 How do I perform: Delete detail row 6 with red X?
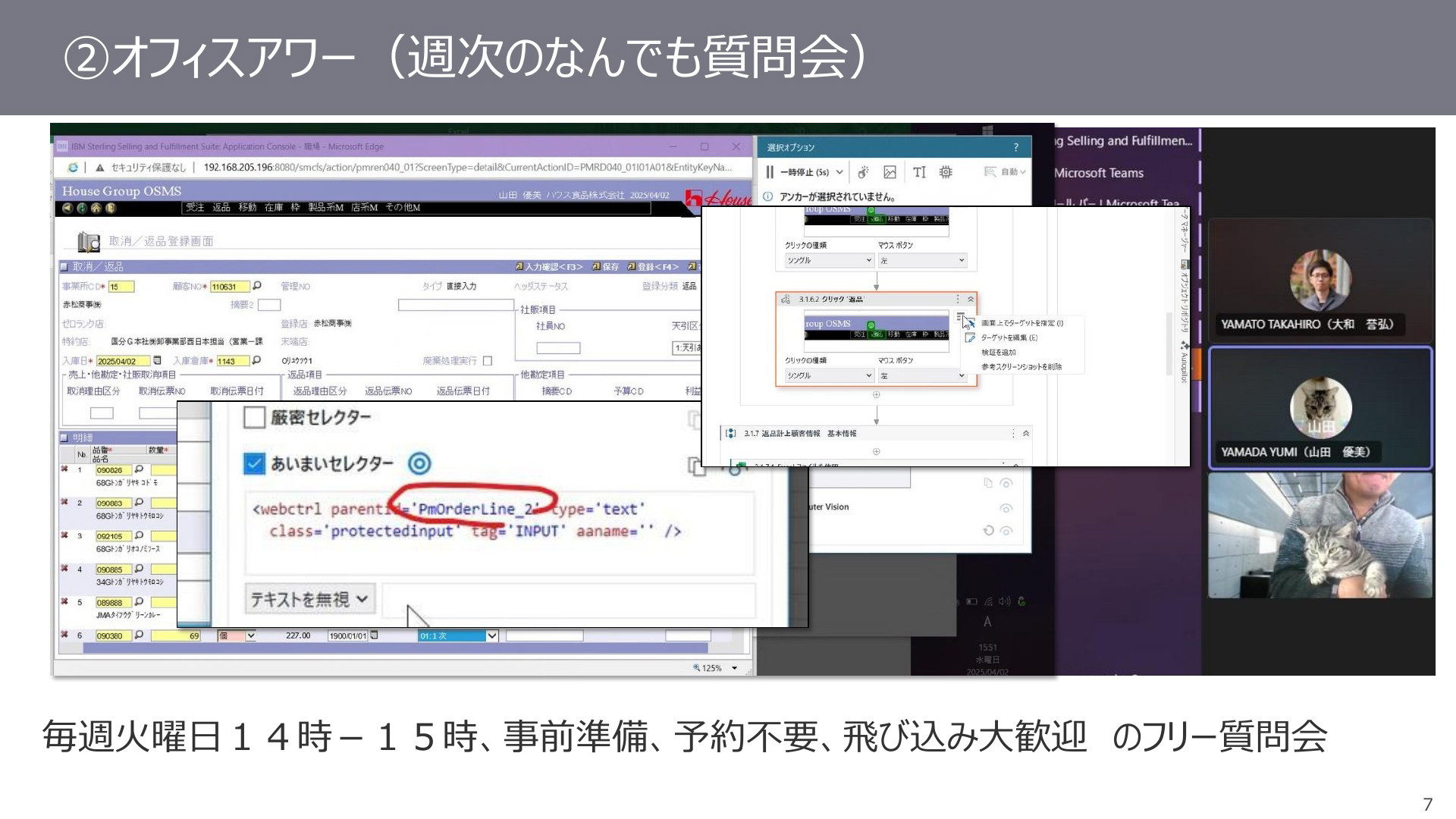click(x=64, y=635)
